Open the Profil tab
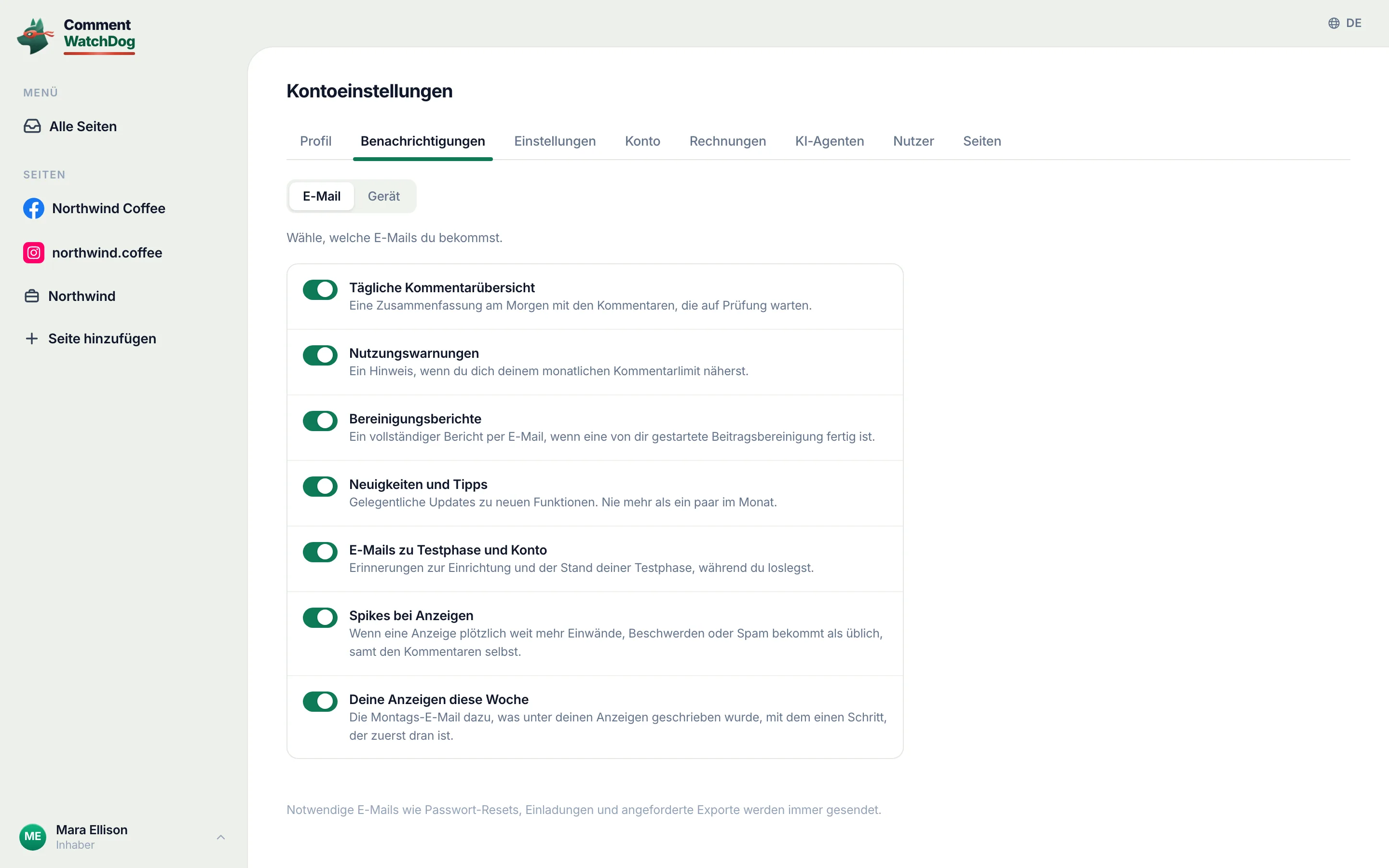Screen dimensions: 1389x868 coord(316,141)
